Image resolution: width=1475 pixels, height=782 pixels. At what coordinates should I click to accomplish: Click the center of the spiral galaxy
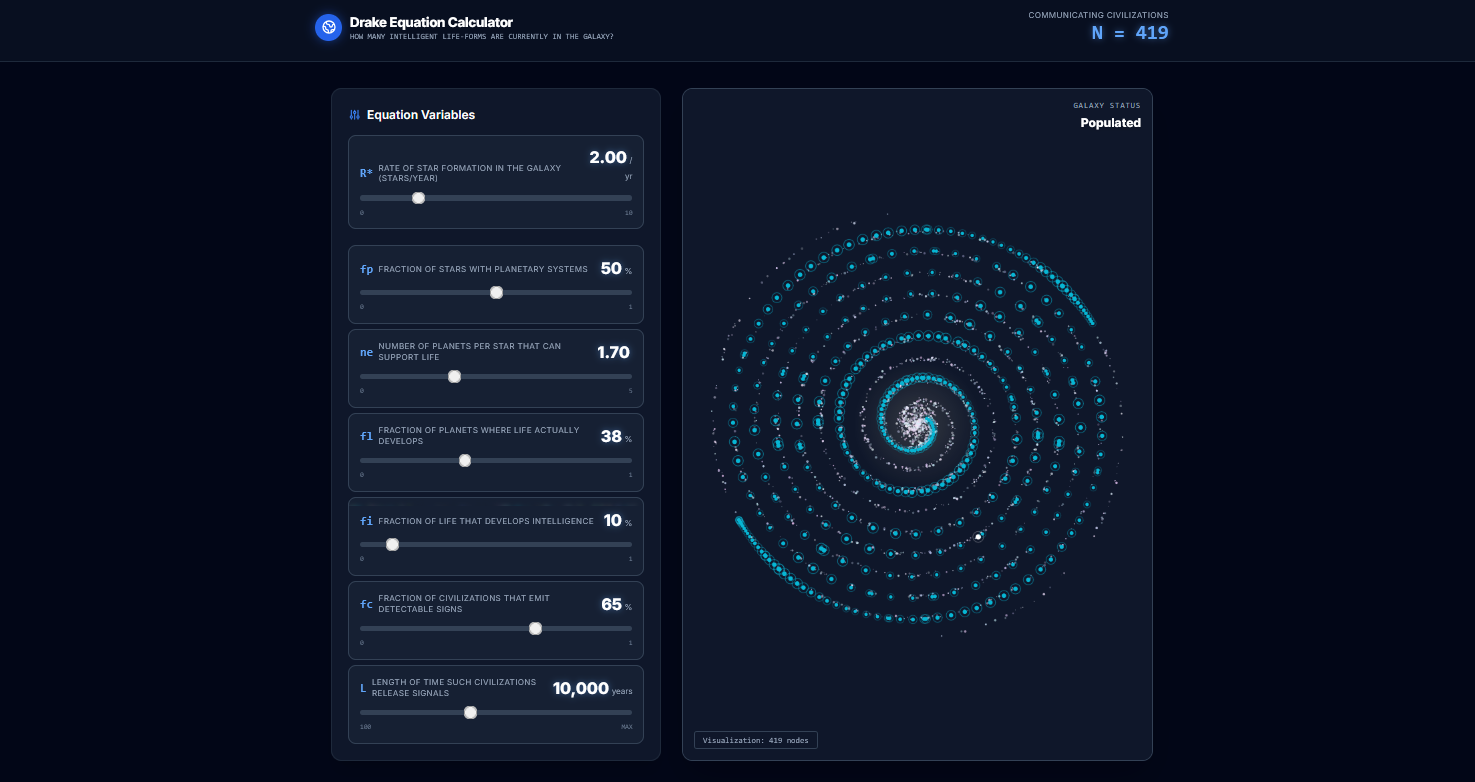[x=916, y=424]
